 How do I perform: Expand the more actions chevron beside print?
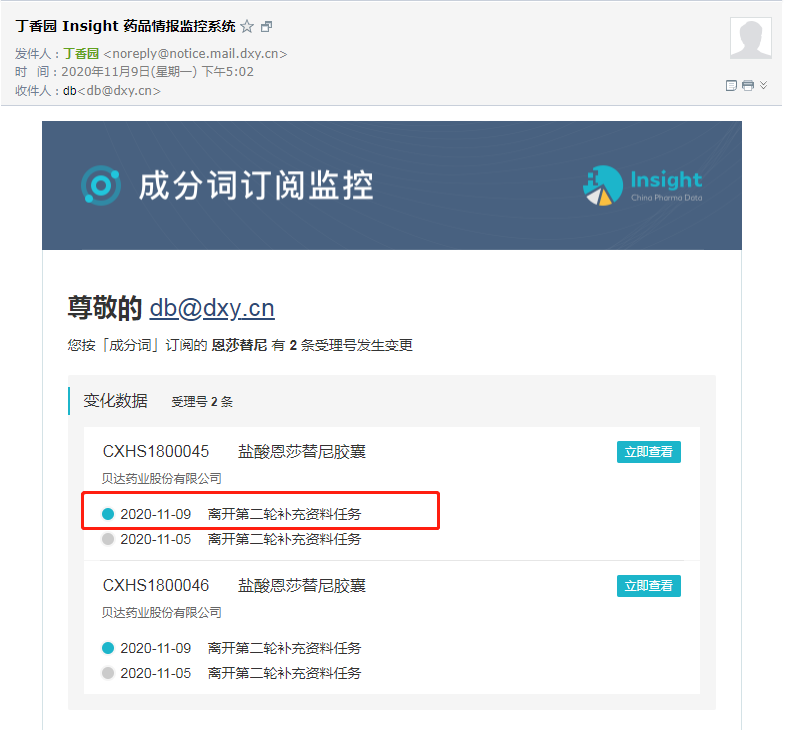[x=763, y=85]
